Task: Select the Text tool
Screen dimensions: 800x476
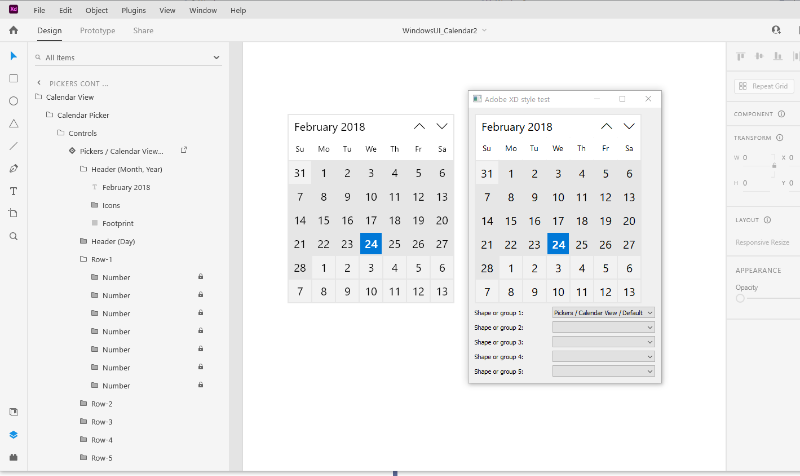Action: 13,191
